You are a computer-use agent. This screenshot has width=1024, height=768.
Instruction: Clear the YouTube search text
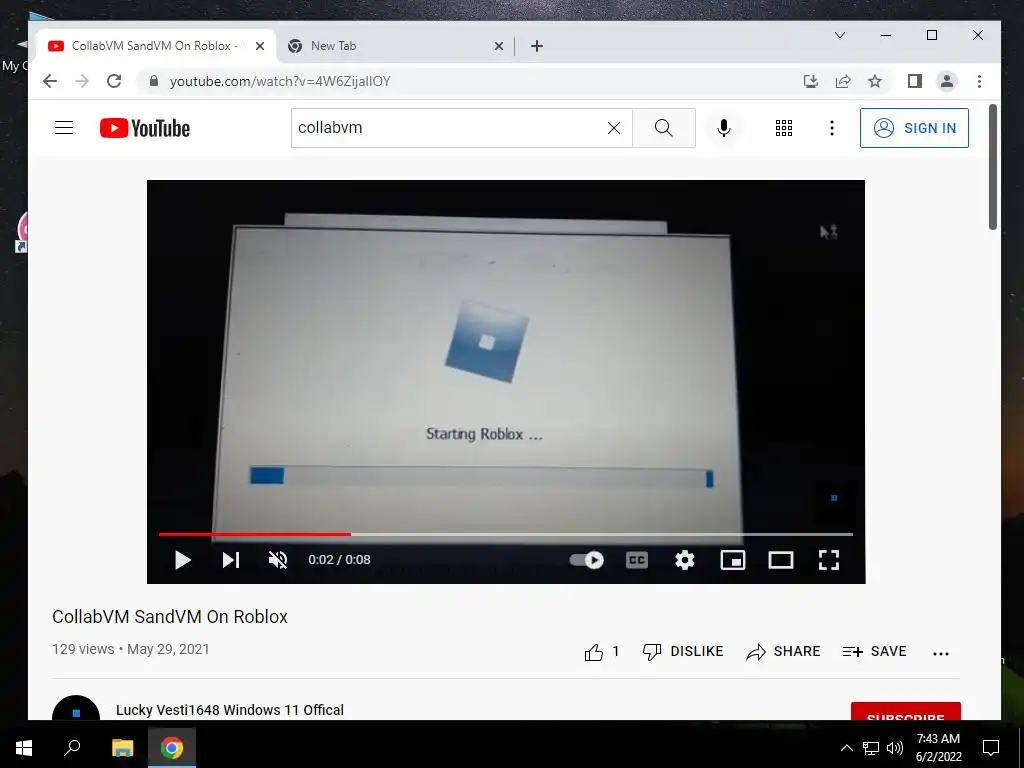pos(614,128)
